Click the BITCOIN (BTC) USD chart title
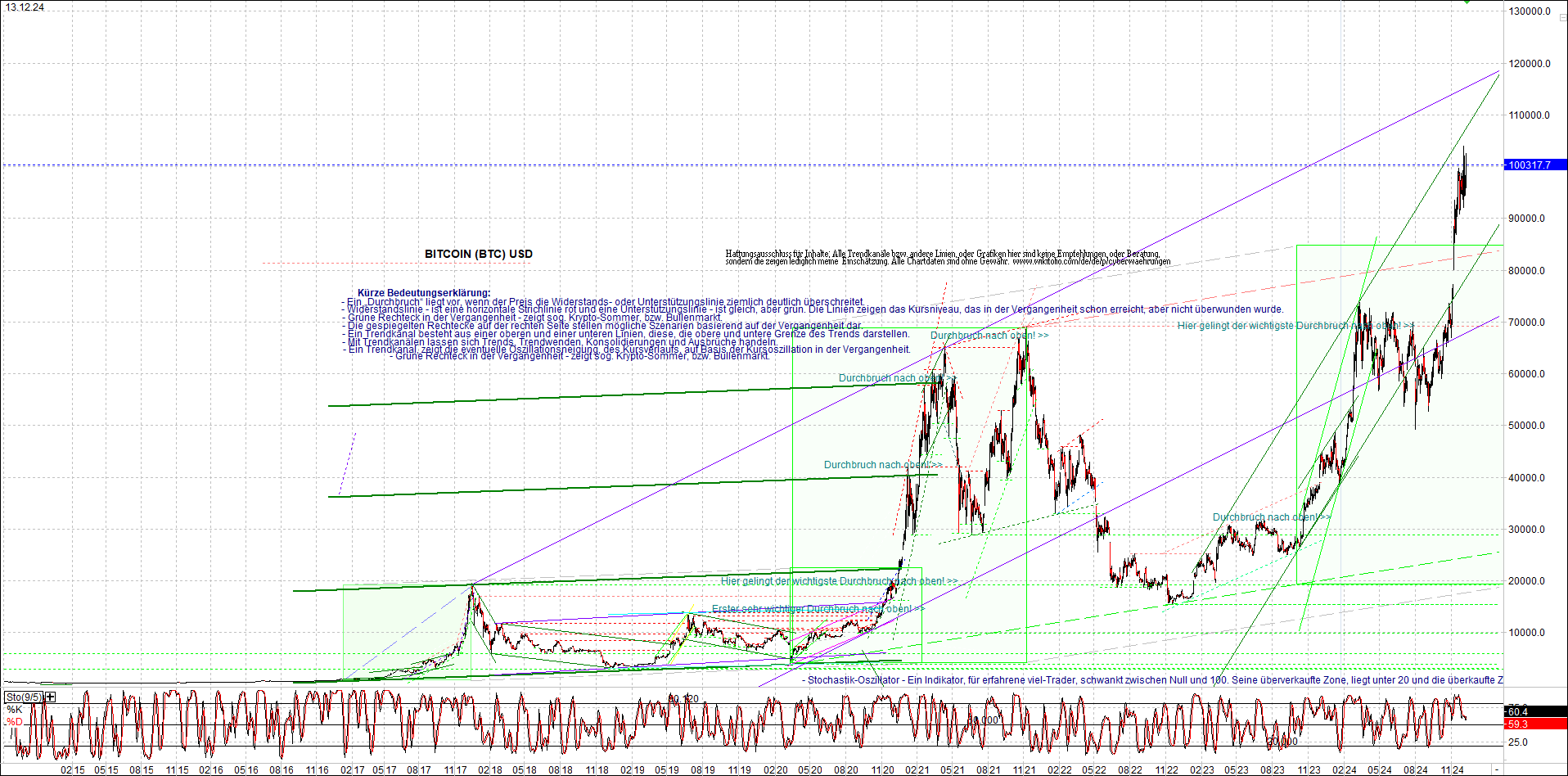 [x=479, y=254]
